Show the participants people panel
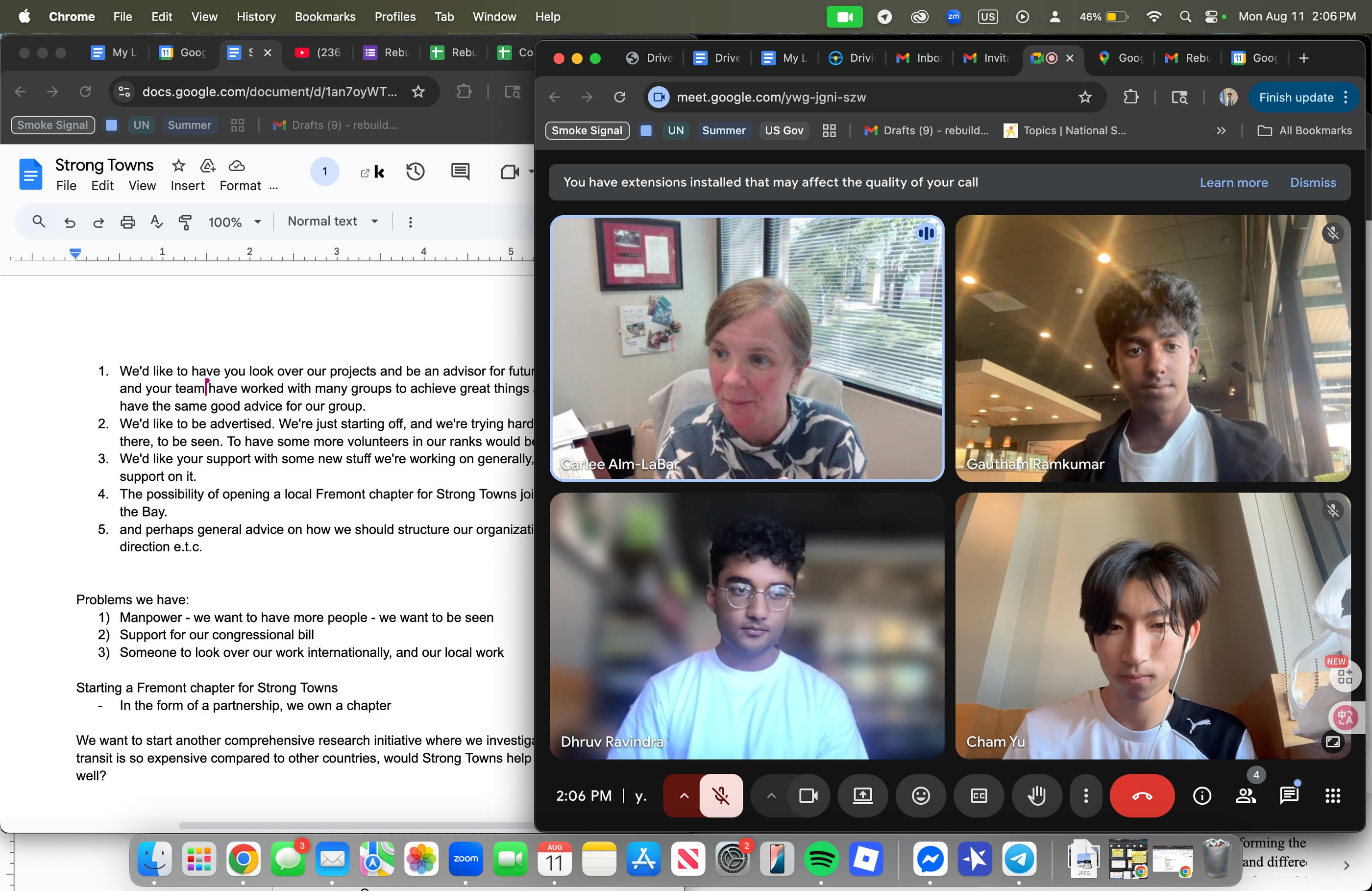Viewport: 1372px width, 891px height. (1245, 796)
